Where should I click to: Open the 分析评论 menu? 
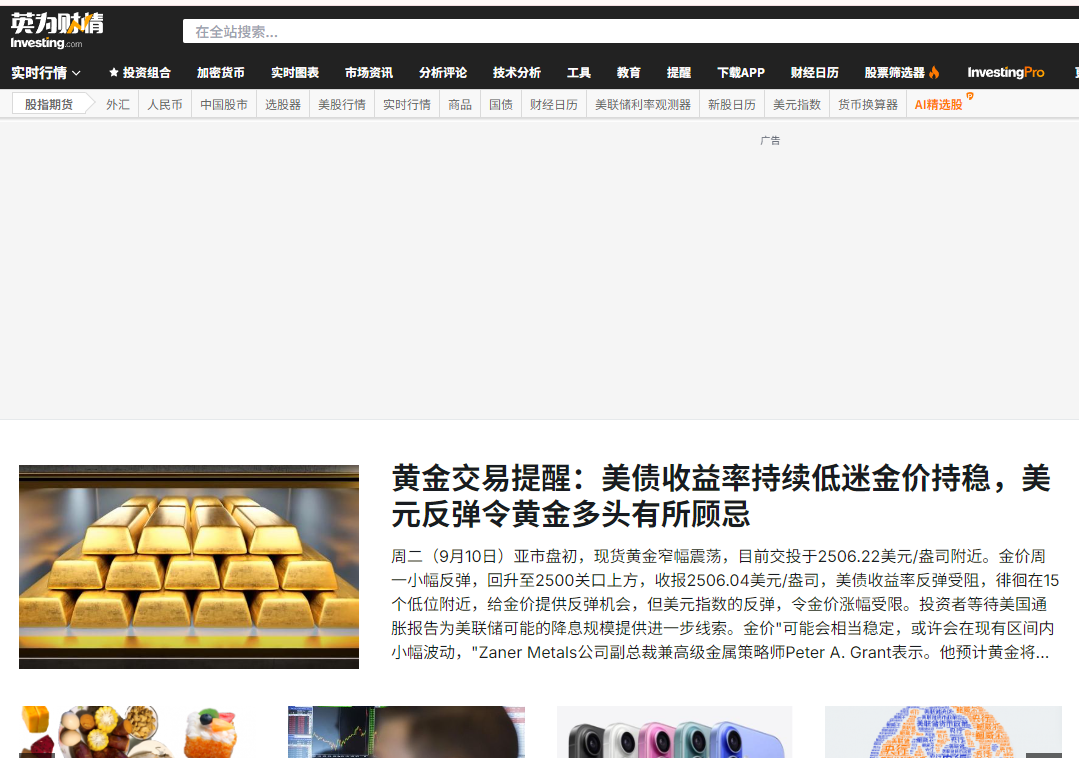(x=442, y=73)
